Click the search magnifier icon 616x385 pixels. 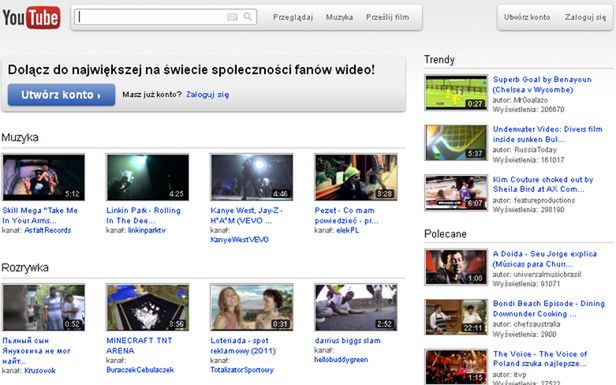248,16
